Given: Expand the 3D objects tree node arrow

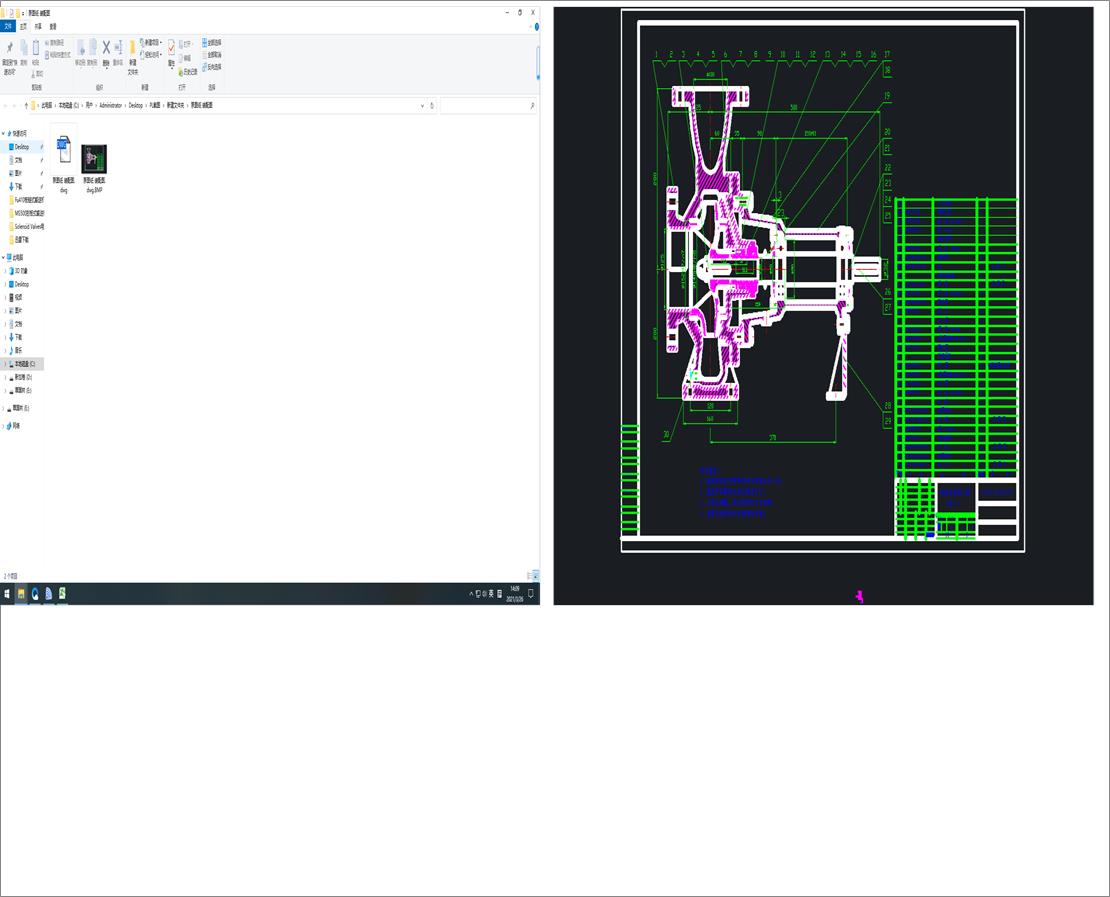Looking at the screenshot, I should click(x=6, y=270).
